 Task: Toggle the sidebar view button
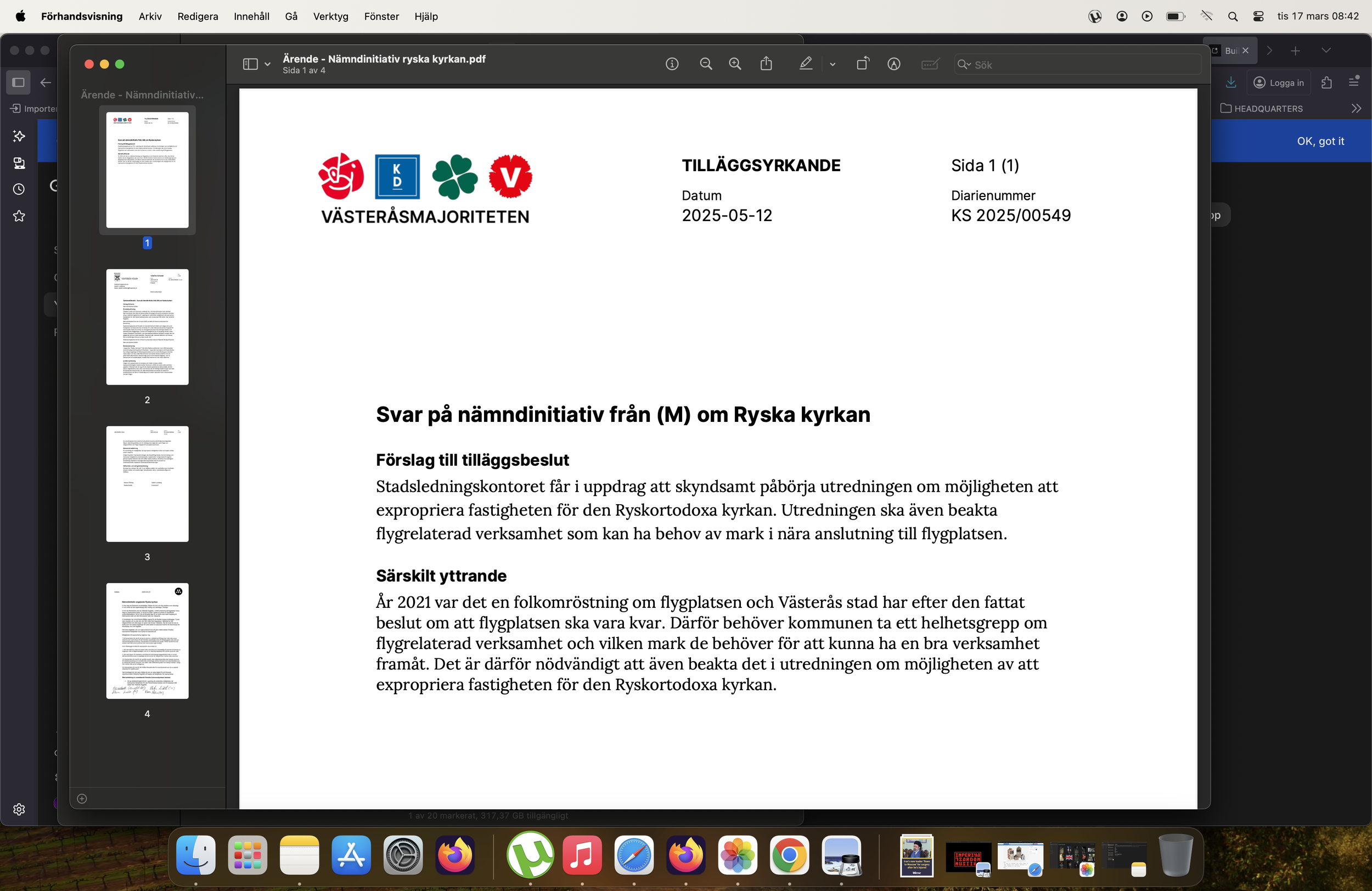coord(250,64)
